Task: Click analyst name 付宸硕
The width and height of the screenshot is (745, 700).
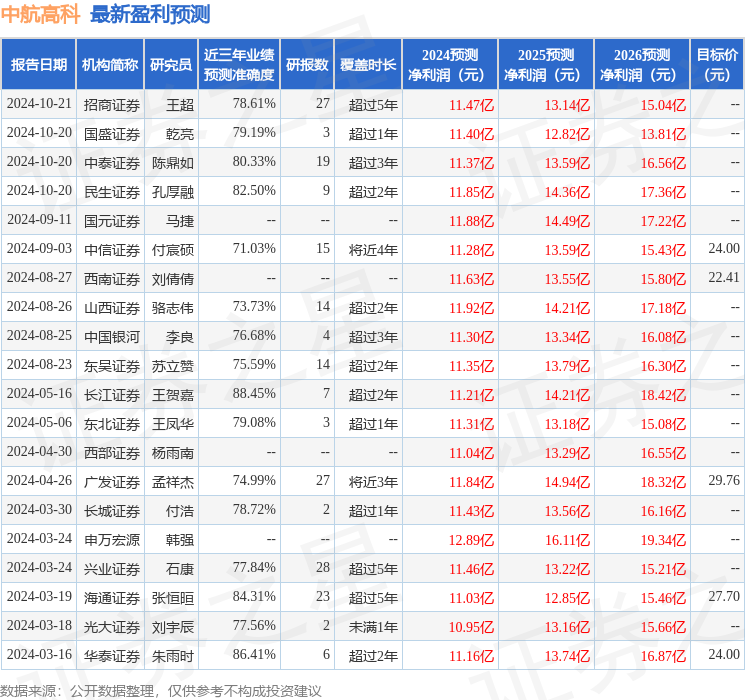Action: (x=173, y=250)
